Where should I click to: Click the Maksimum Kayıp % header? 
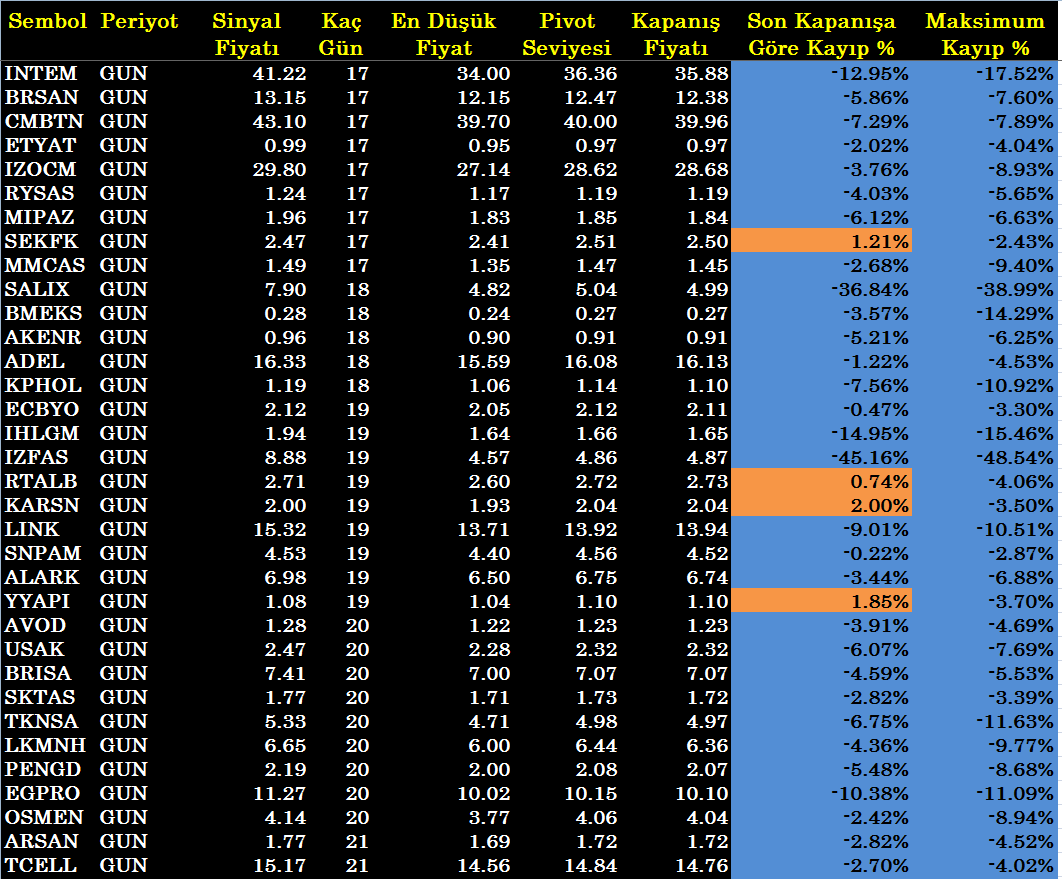[x=985, y=35]
